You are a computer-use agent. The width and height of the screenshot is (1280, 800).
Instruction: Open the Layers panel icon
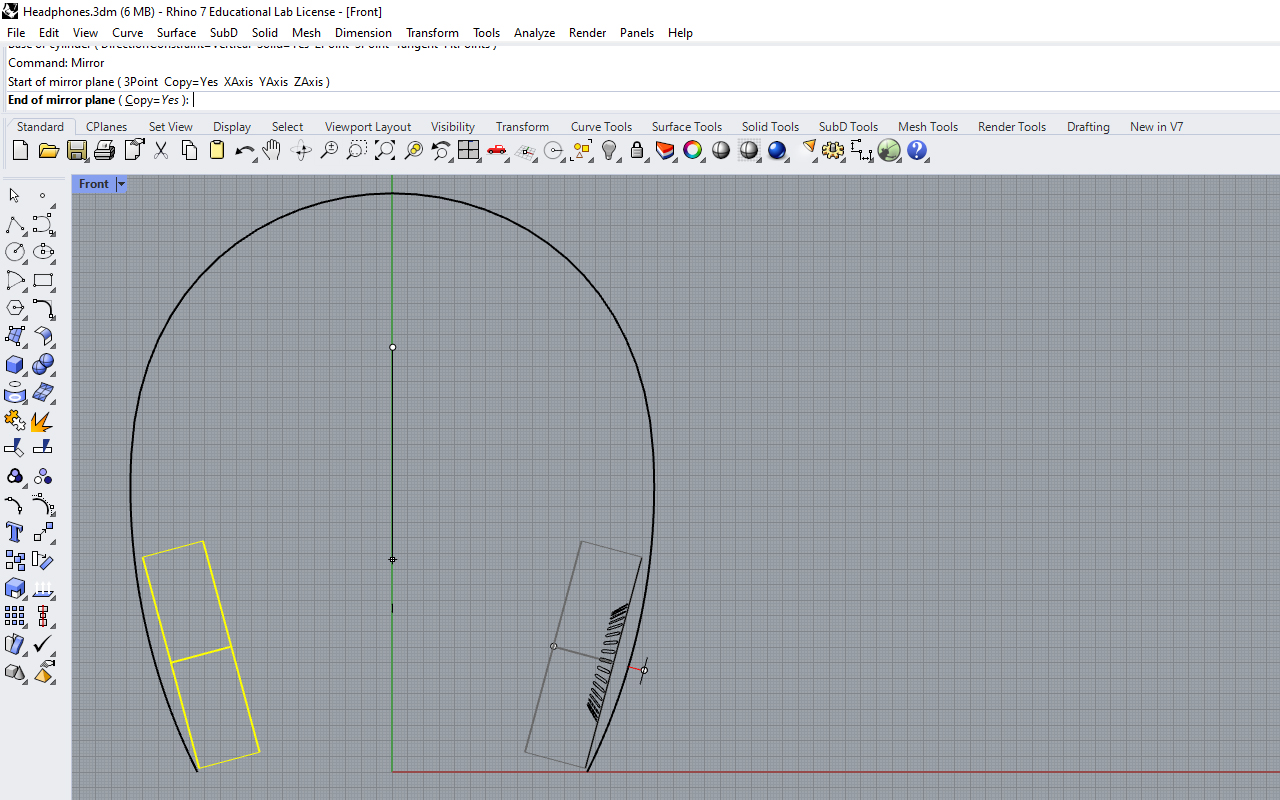tap(665, 151)
